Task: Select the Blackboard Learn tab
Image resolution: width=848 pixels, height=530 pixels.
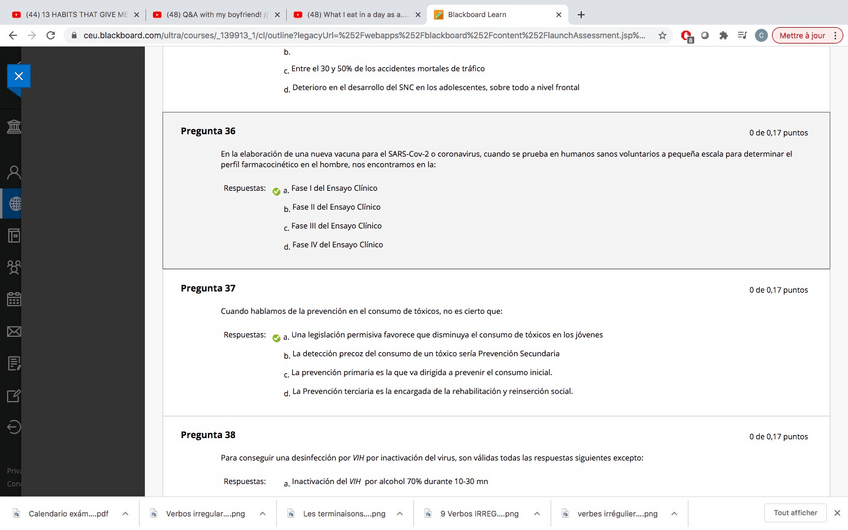Action: [498, 15]
